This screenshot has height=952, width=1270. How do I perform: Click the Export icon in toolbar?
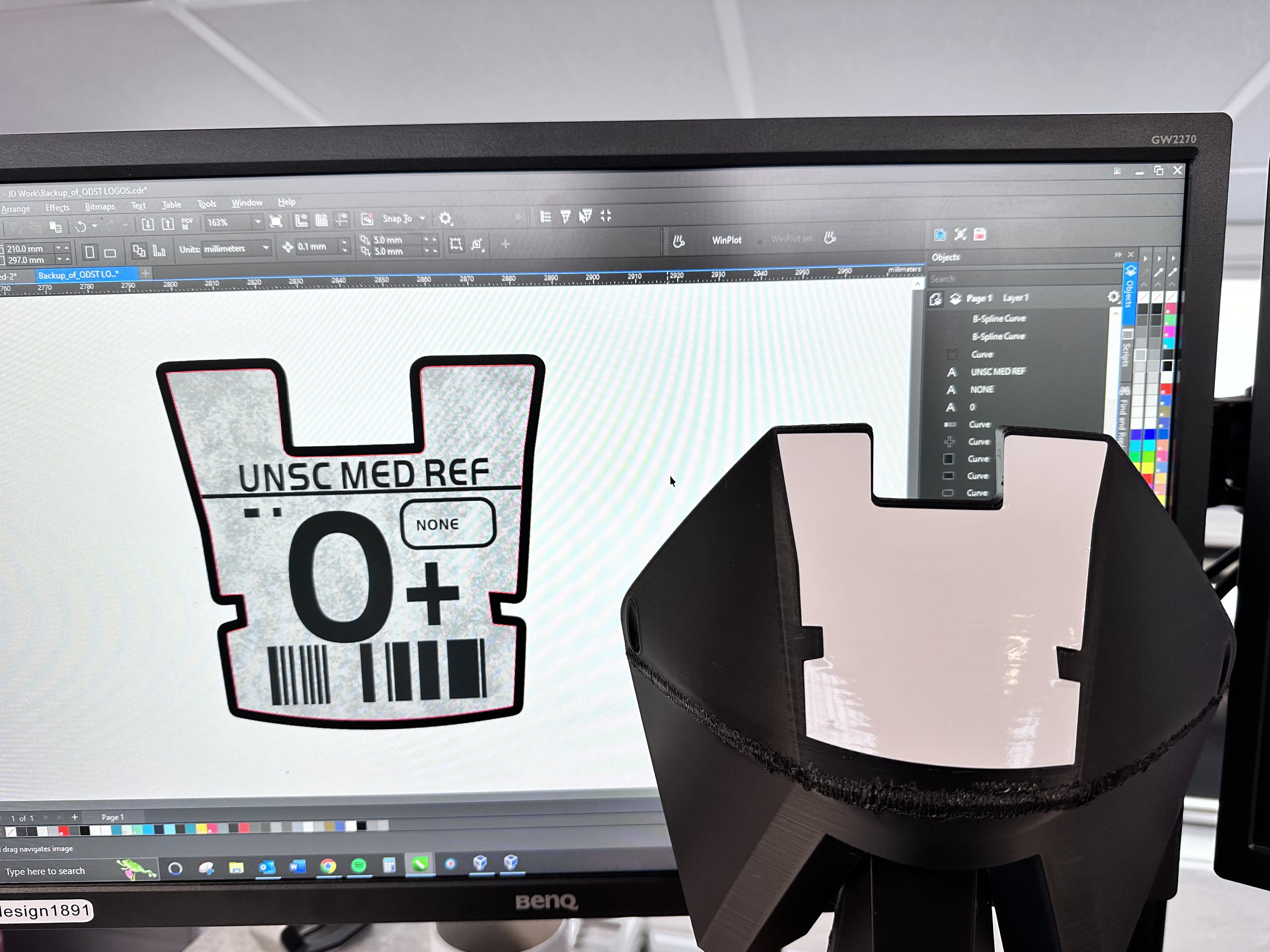coord(168,224)
